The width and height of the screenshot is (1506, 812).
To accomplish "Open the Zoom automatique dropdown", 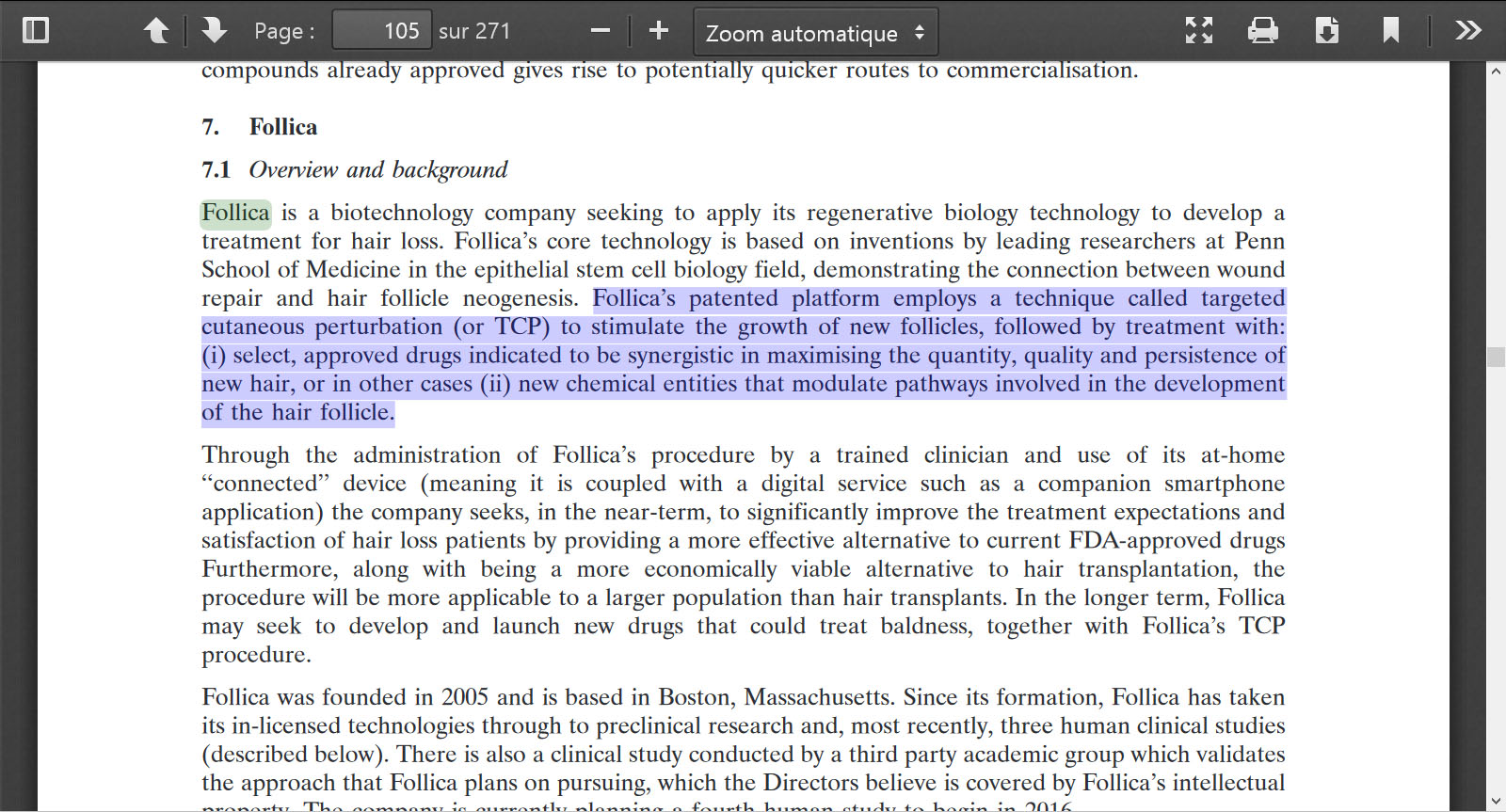I will (815, 33).
